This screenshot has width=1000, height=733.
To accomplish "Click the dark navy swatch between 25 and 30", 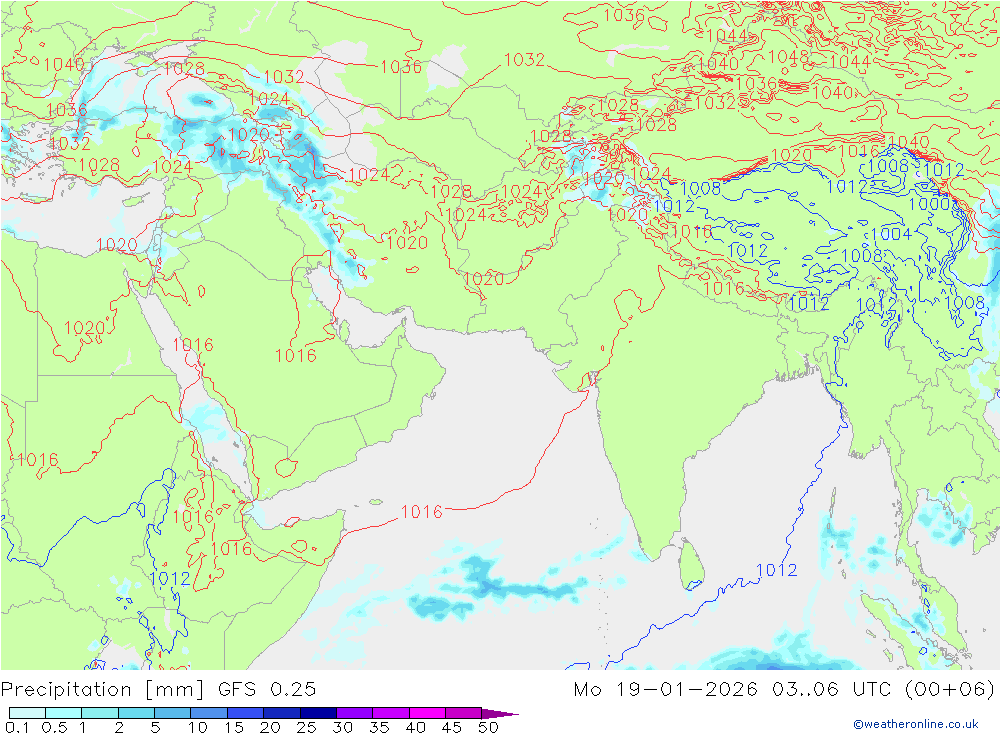I will point(318,713).
